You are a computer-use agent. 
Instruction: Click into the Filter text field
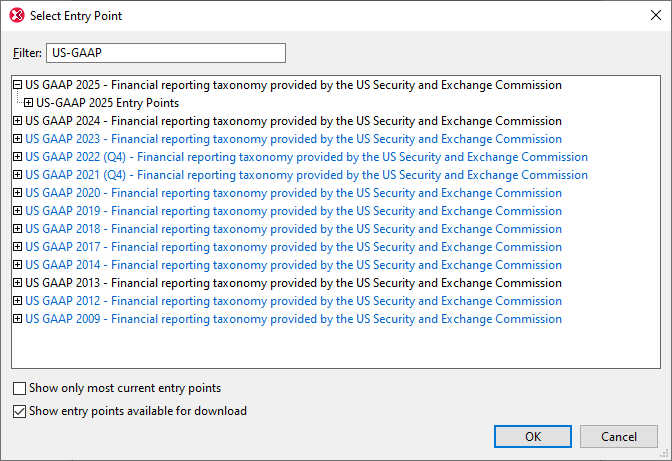tap(165, 53)
